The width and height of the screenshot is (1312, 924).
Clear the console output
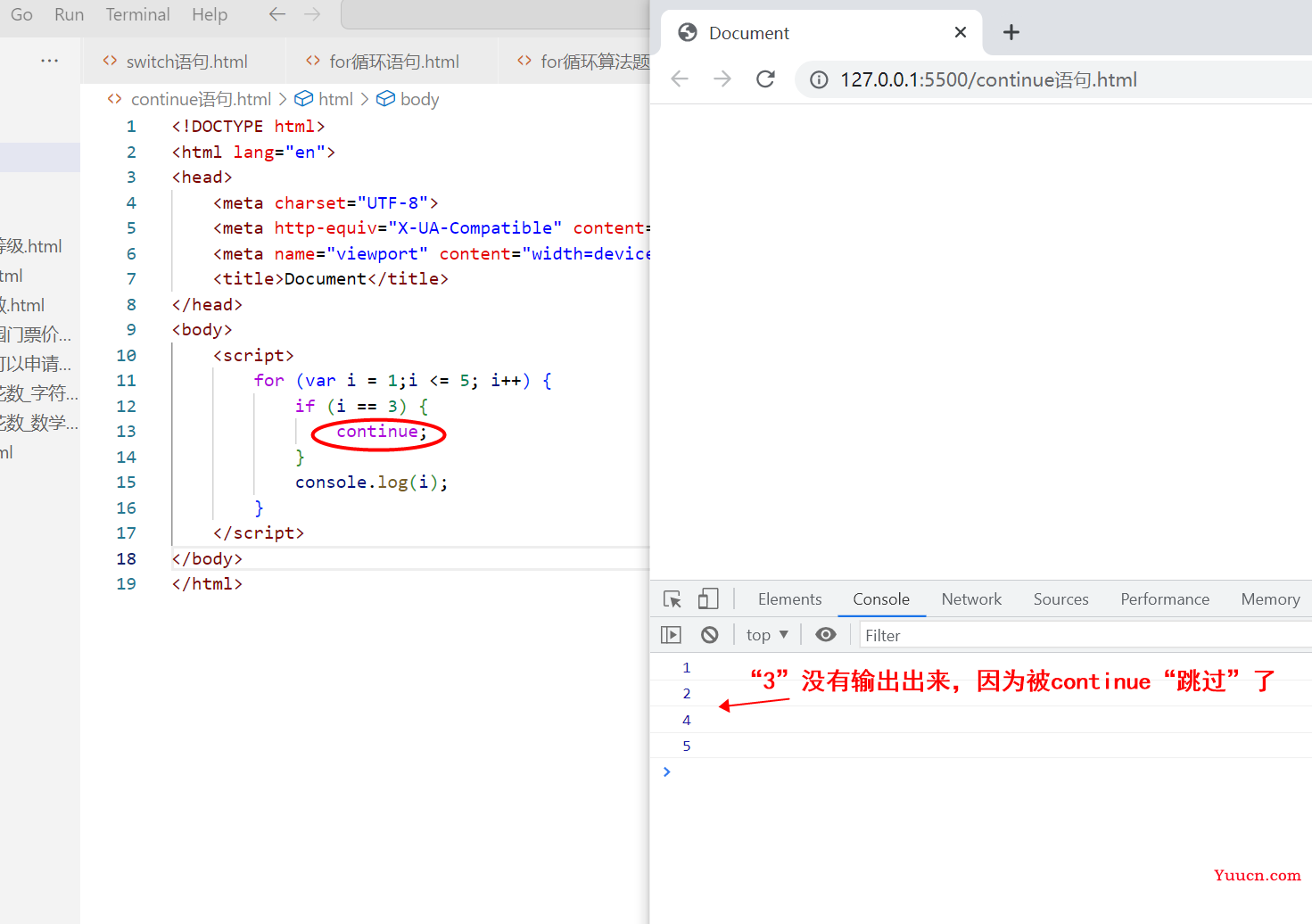click(x=710, y=635)
